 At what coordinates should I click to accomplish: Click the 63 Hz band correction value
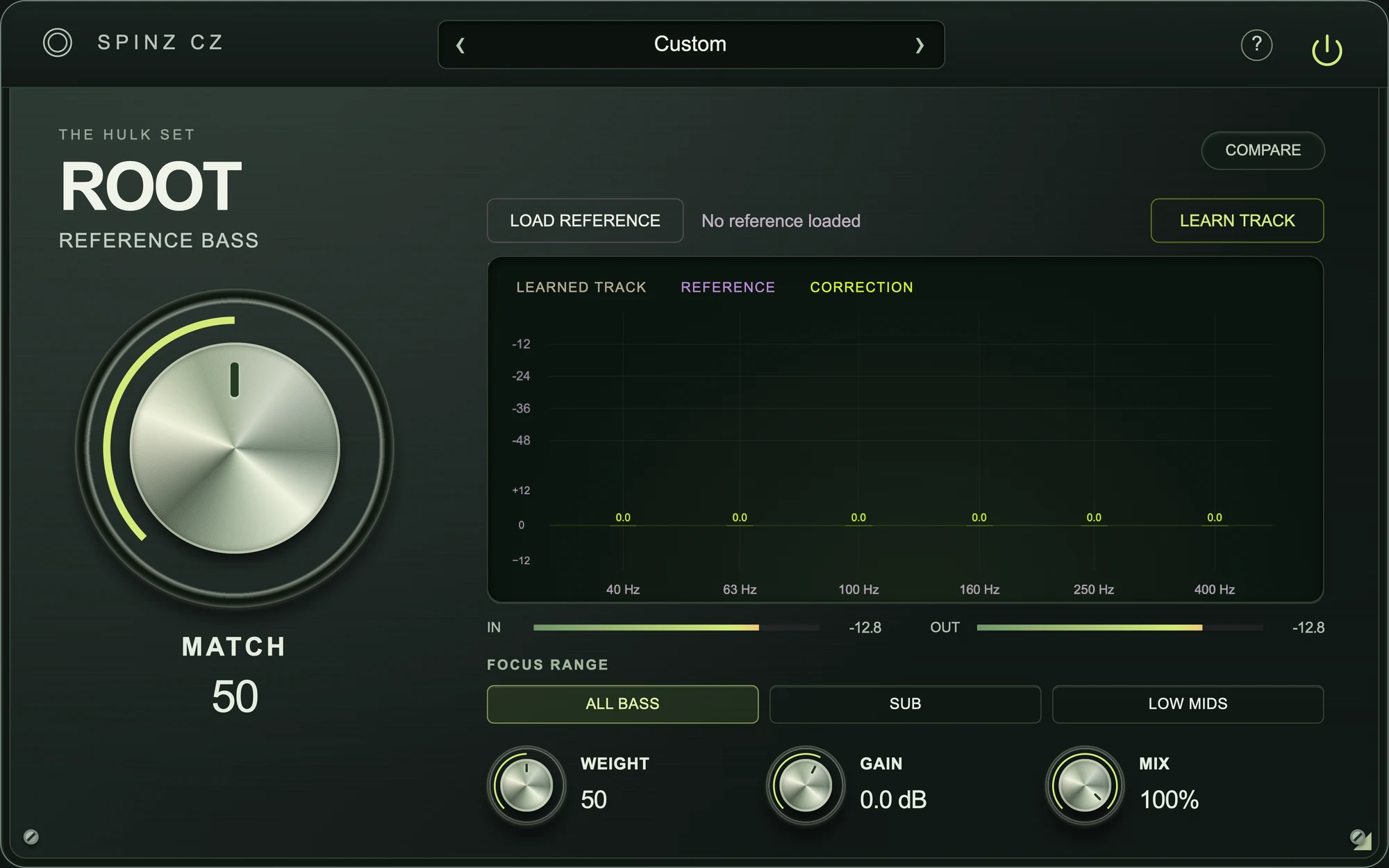[x=740, y=517]
